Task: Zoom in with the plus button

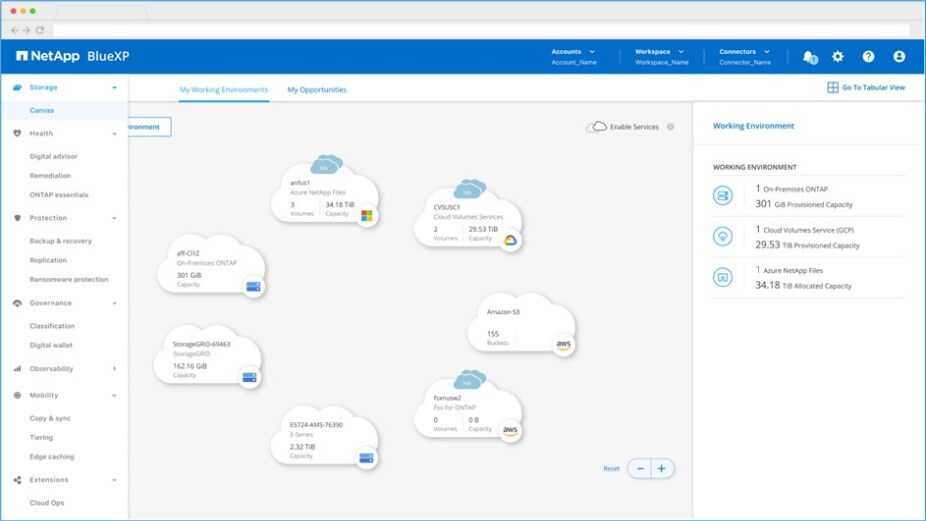Action: click(x=662, y=468)
